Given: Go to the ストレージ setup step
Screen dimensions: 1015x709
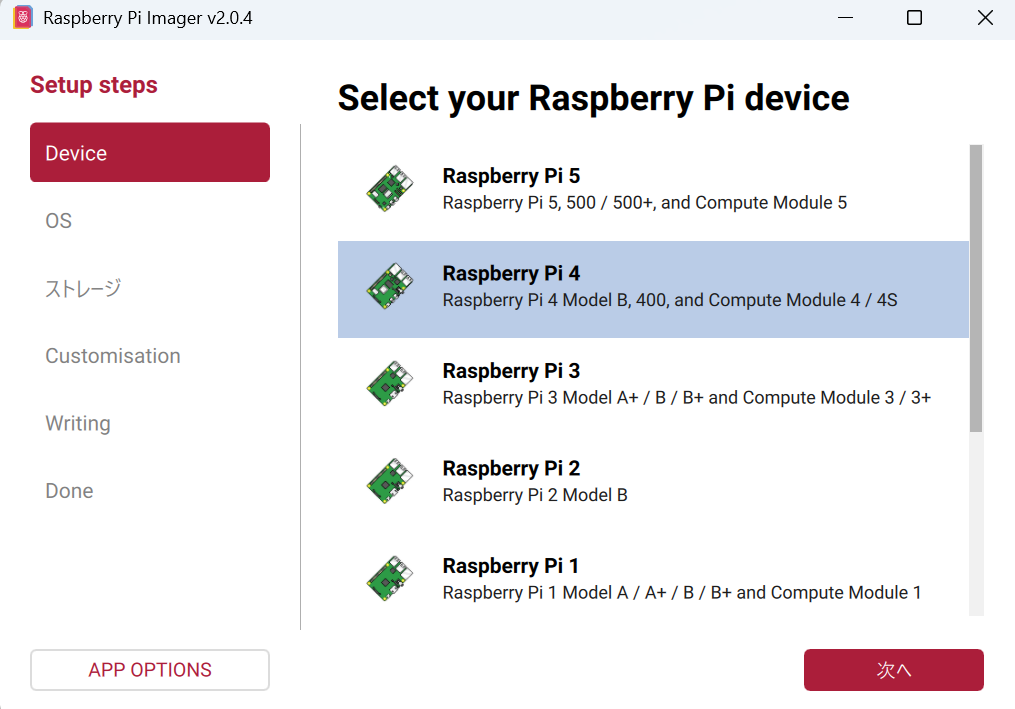Looking at the screenshot, I should pos(83,289).
